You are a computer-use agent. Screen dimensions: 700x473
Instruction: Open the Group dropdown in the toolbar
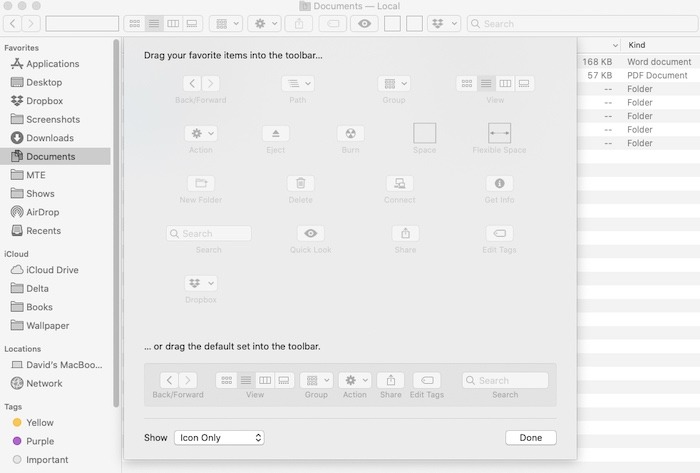(x=226, y=24)
